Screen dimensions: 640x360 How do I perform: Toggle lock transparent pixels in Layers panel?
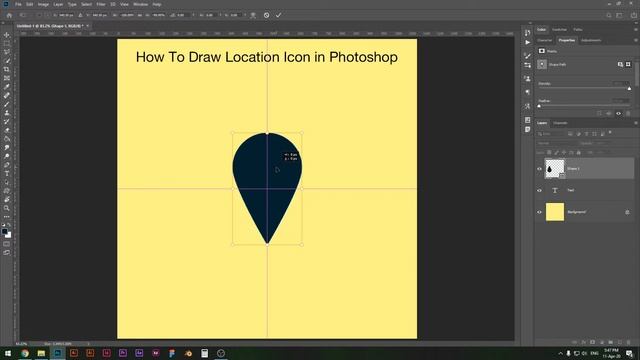549,152
